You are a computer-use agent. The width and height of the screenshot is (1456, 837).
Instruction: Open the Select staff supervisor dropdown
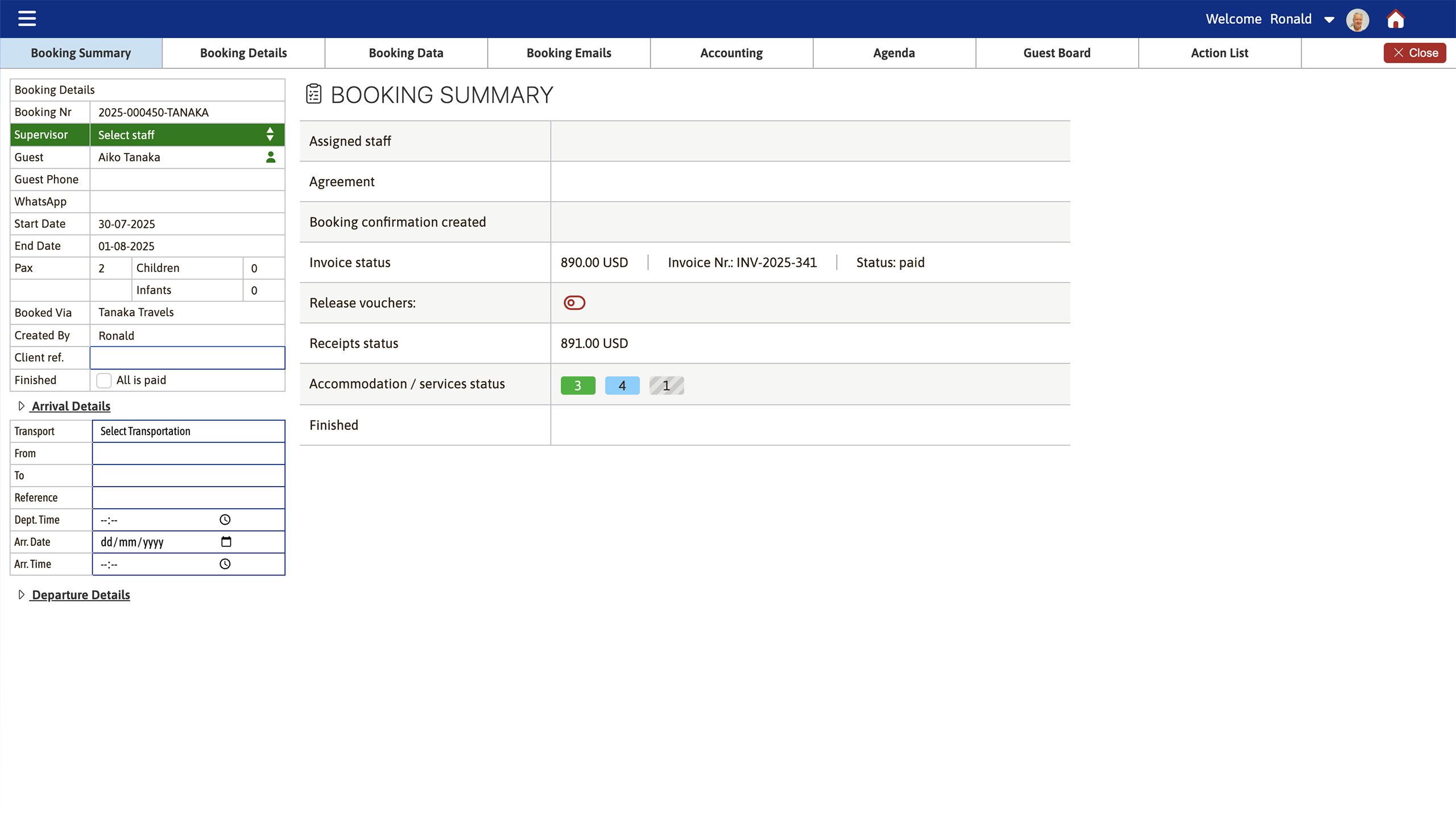coord(187,135)
